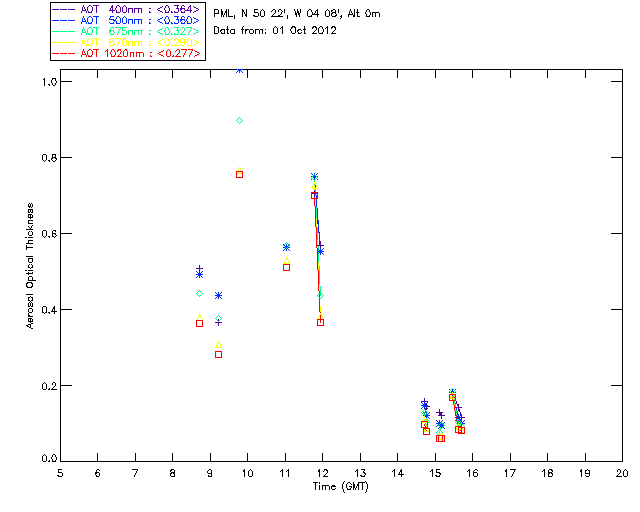Click the x-axis label 10
The height and width of the screenshot is (512, 640).
coord(247,474)
